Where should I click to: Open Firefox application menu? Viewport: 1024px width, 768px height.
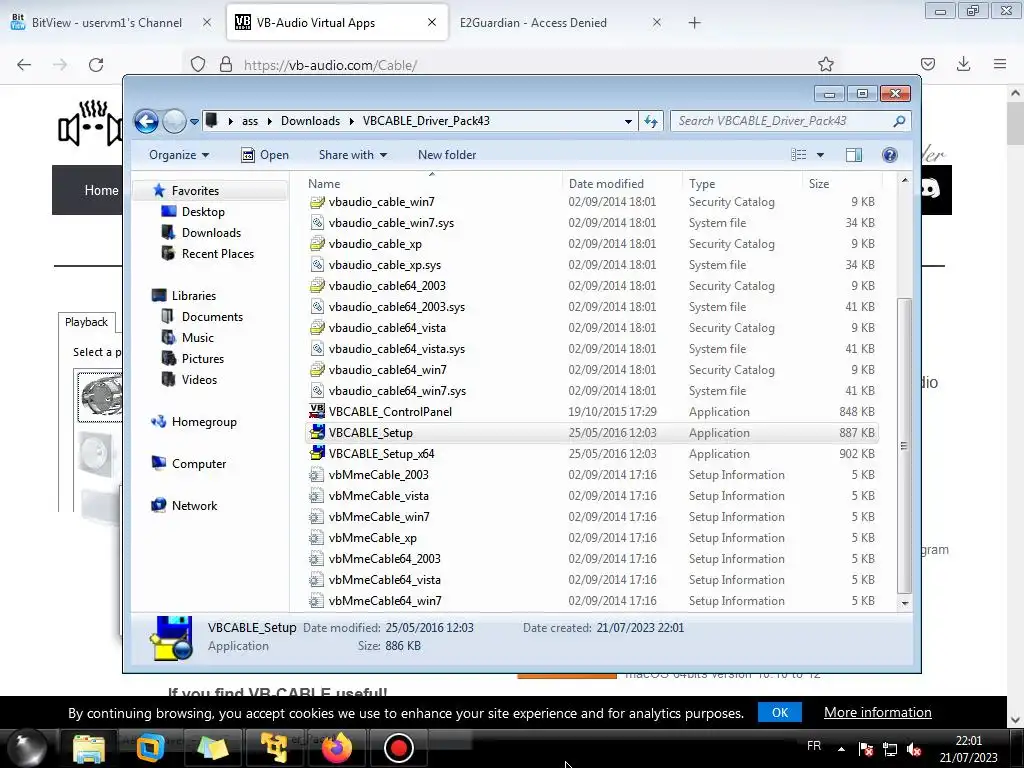[x=1000, y=64]
